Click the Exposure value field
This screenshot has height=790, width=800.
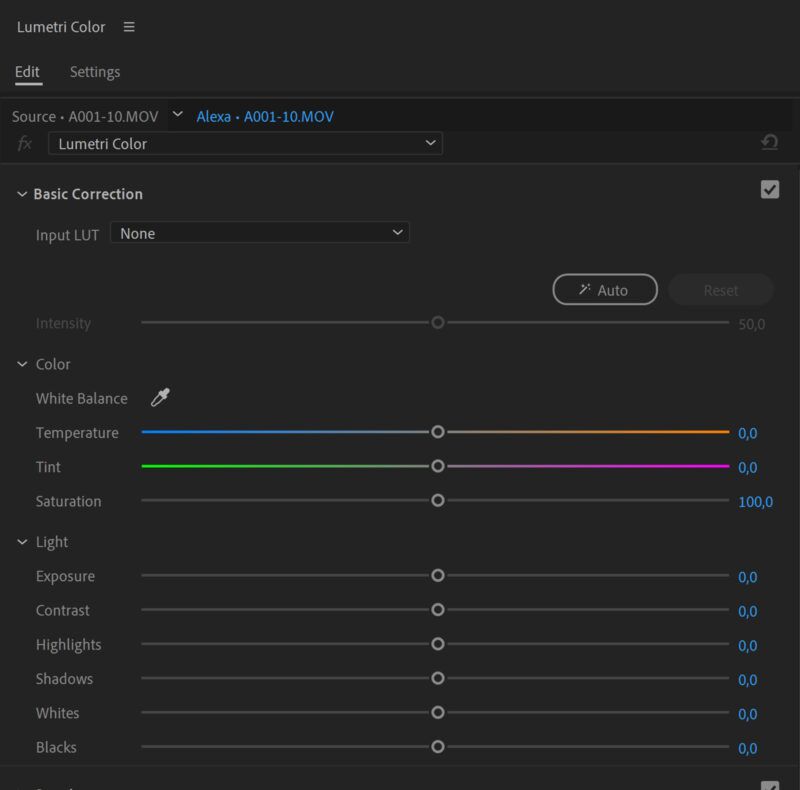click(x=747, y=577)
